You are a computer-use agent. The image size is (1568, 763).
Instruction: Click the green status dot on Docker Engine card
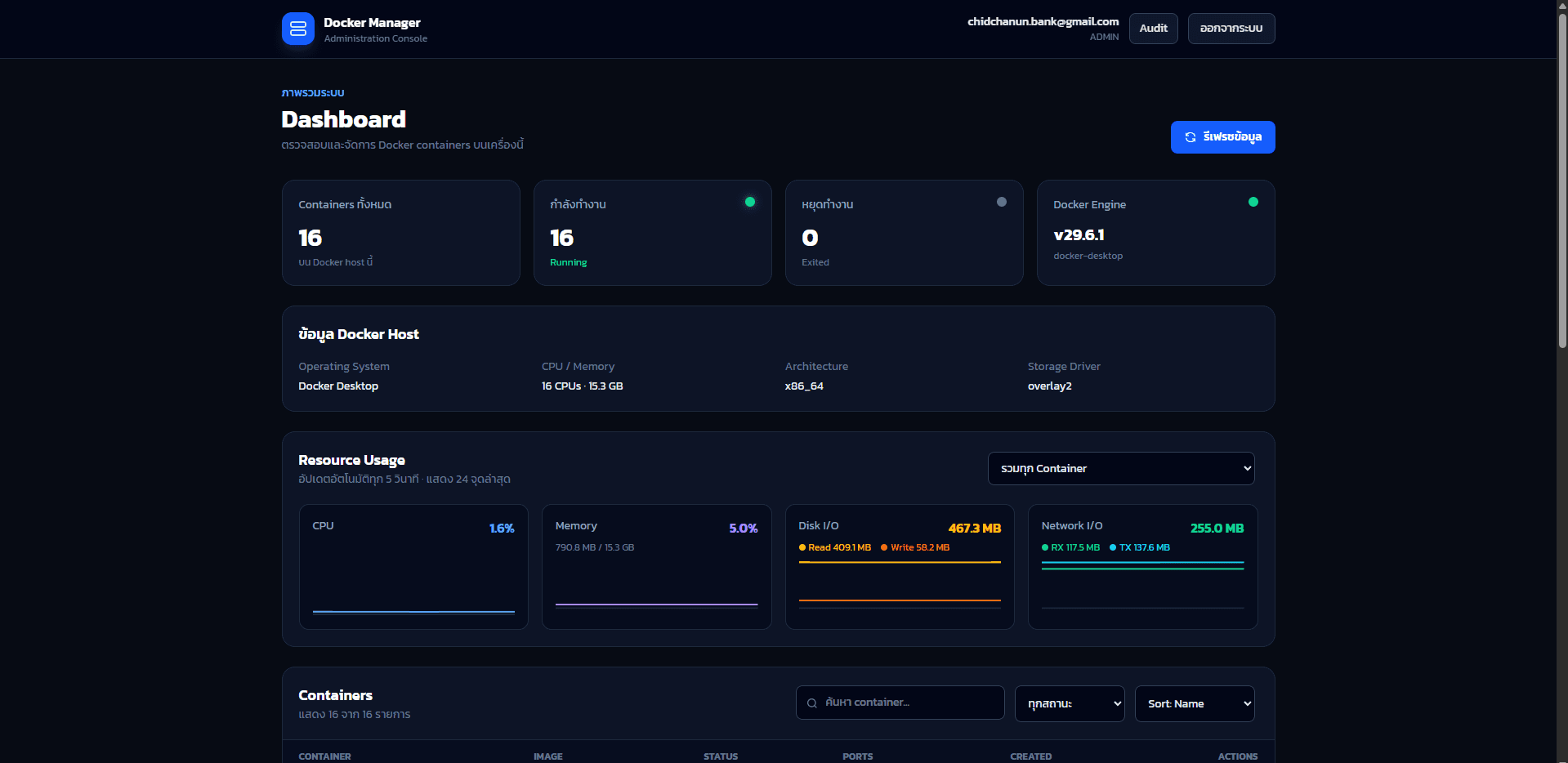pyautogui.click(x=1253, y=202)
